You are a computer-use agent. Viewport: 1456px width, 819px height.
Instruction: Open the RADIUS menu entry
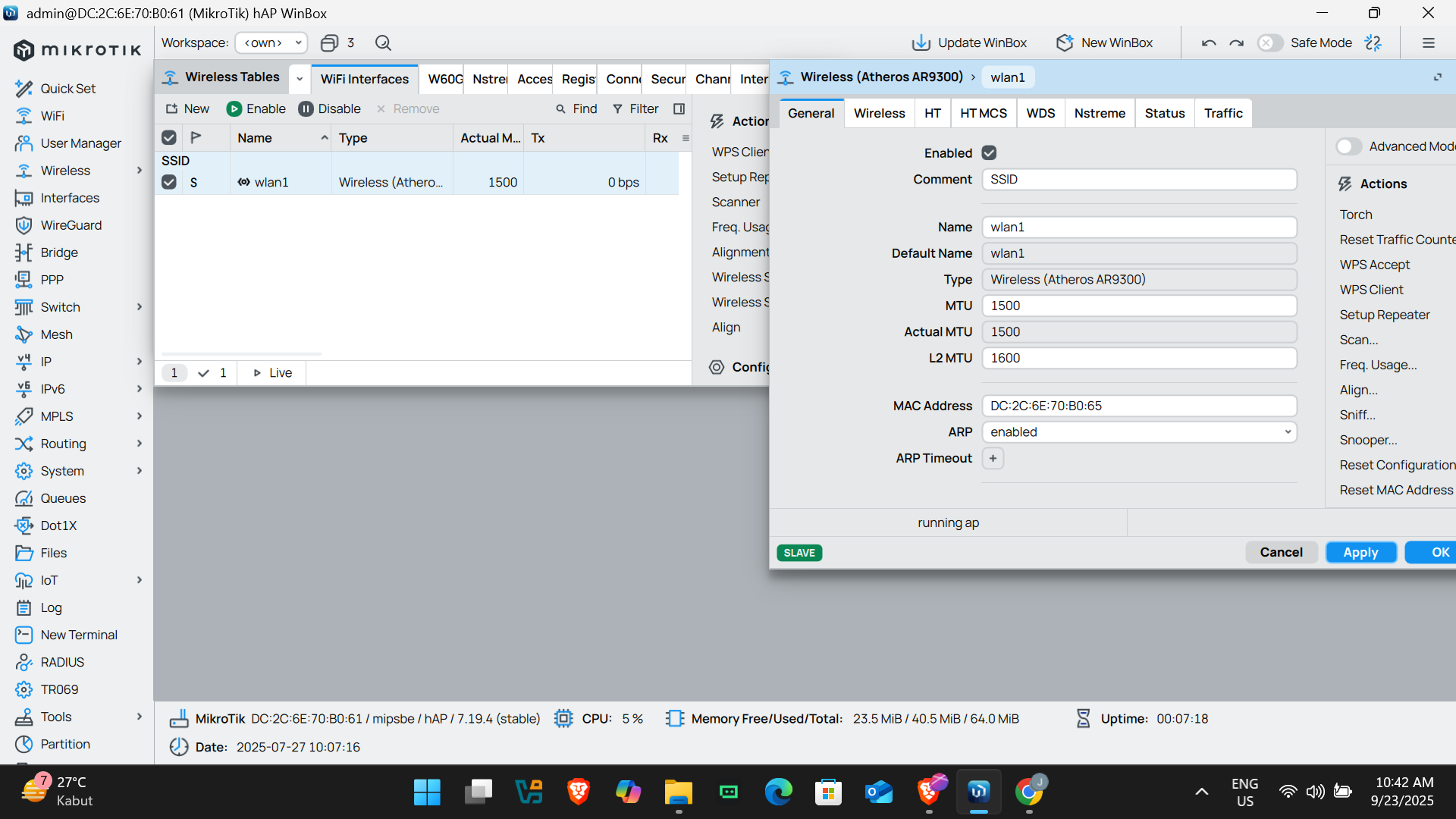62,661
